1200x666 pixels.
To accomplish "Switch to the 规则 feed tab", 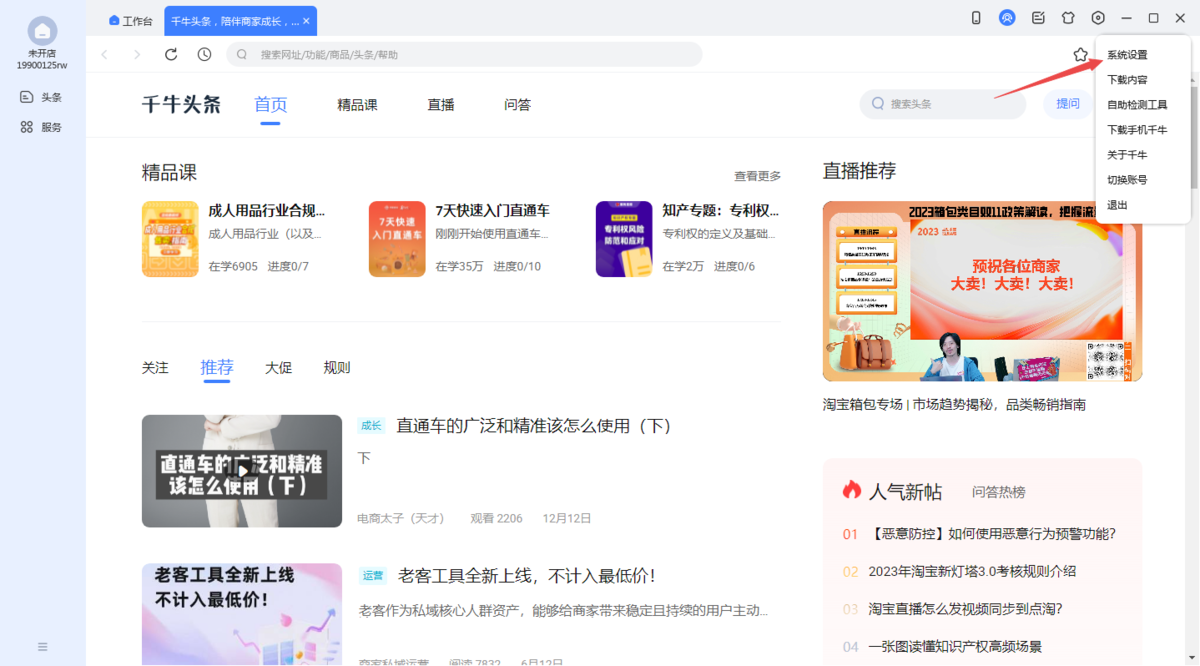I will click(337, 368).
